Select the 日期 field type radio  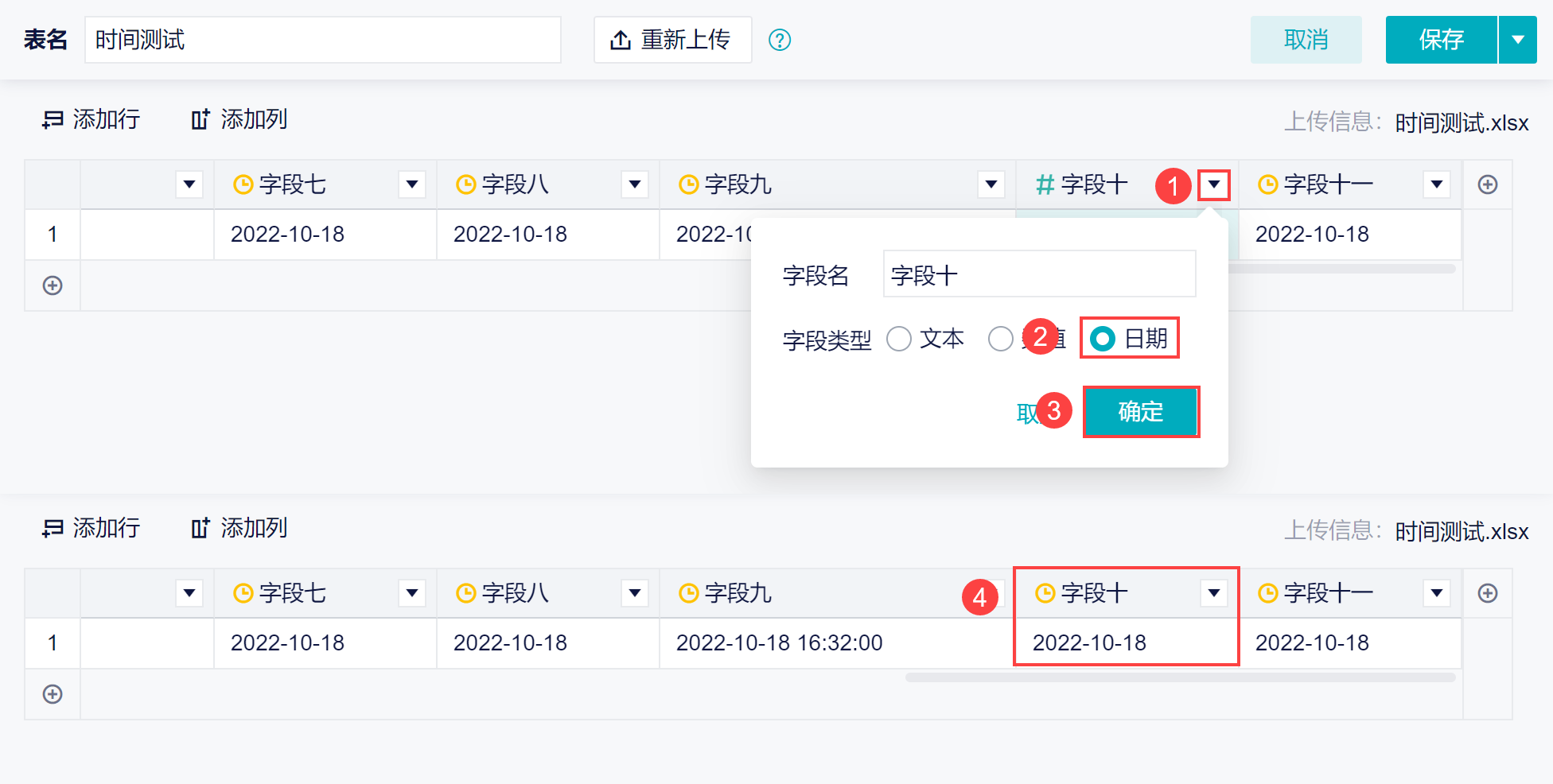tap(1103, 339)
